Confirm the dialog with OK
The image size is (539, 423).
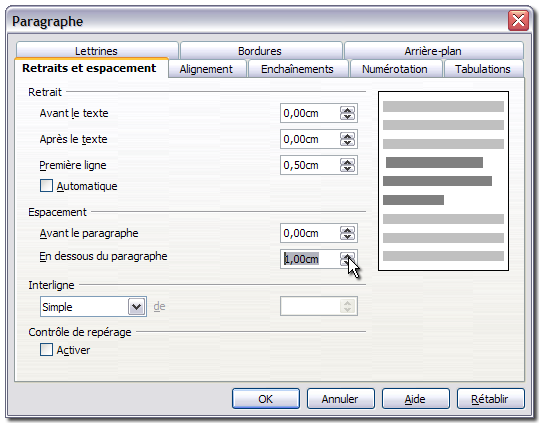[x=266, y=399]
